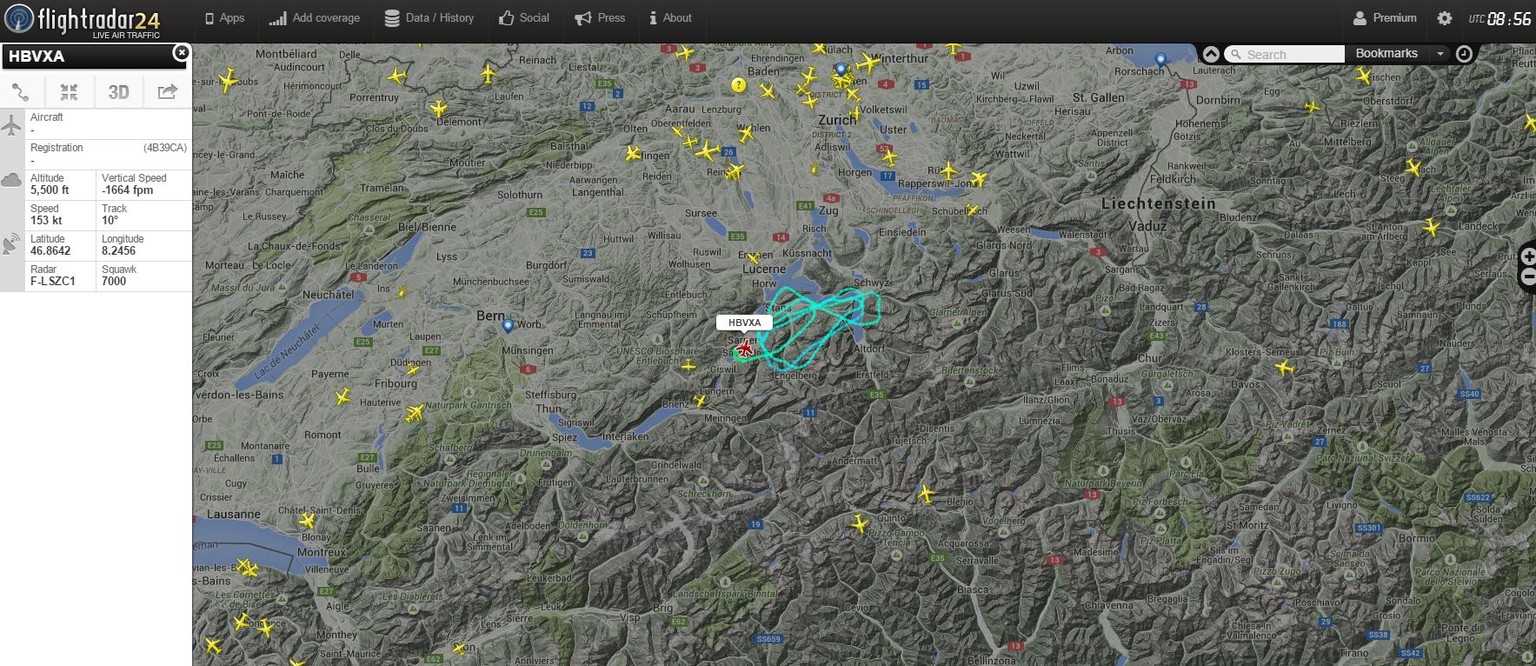Open the Add coverage menu
The image size is (1536, 666).
(x=314, y=18)
